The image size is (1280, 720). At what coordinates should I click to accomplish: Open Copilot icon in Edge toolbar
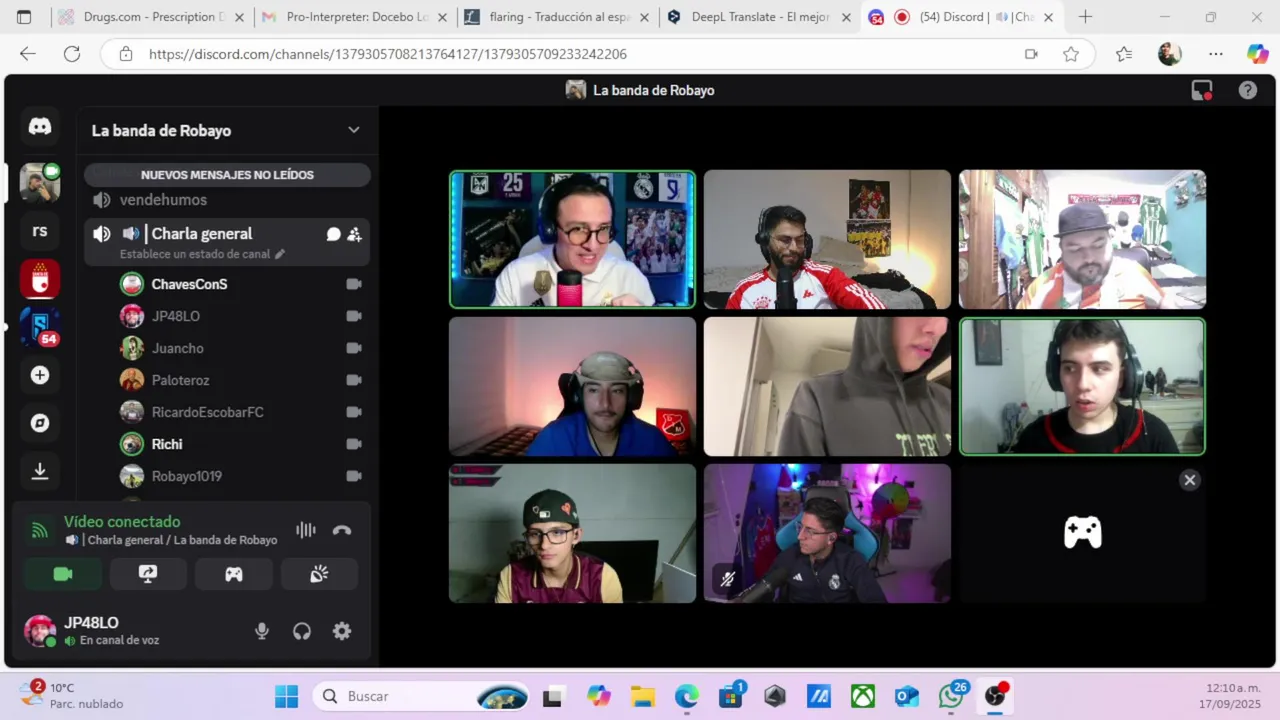click(x=1257, y=54)
